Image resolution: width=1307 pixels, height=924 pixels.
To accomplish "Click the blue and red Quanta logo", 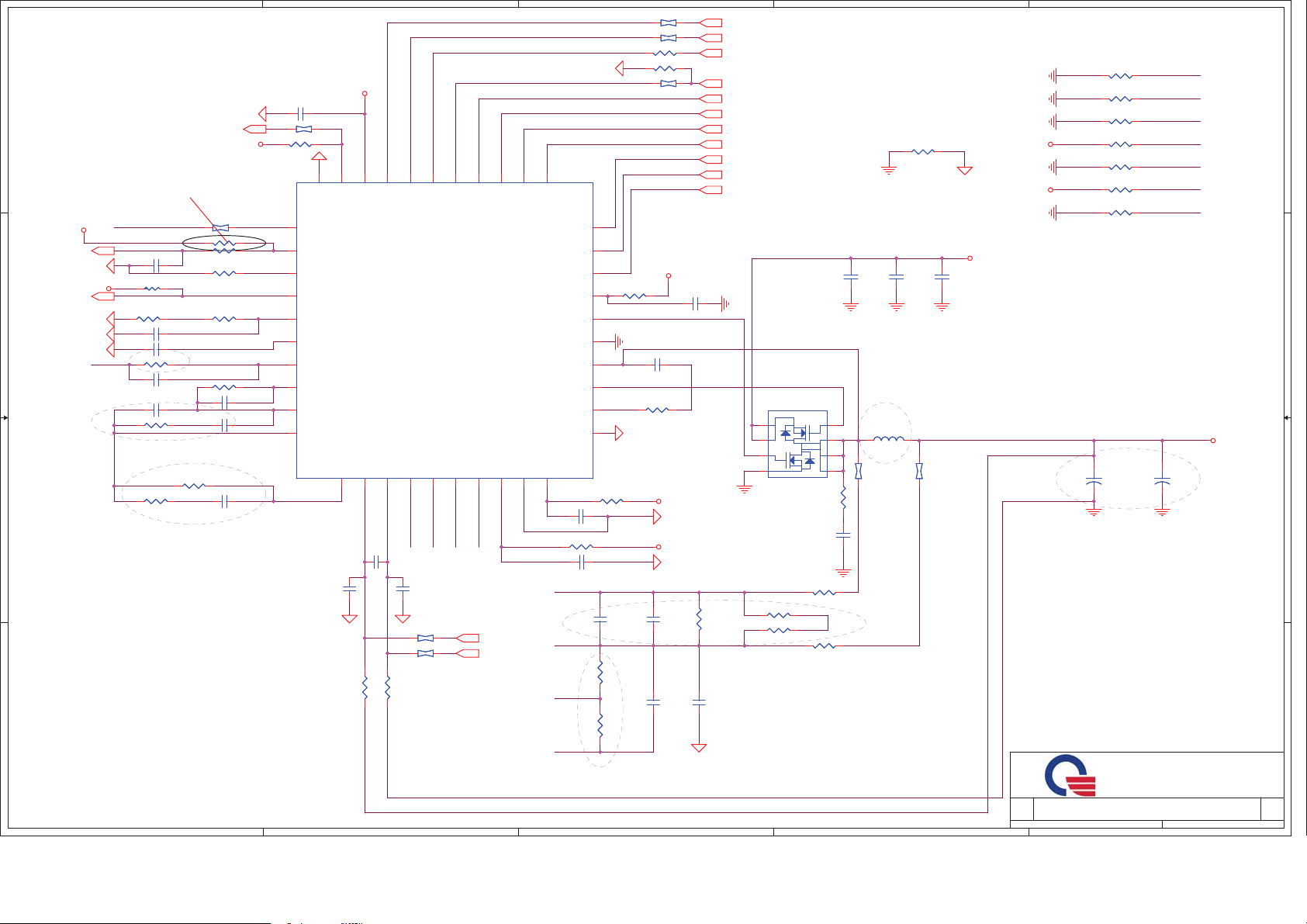I will click(1070, 775).
